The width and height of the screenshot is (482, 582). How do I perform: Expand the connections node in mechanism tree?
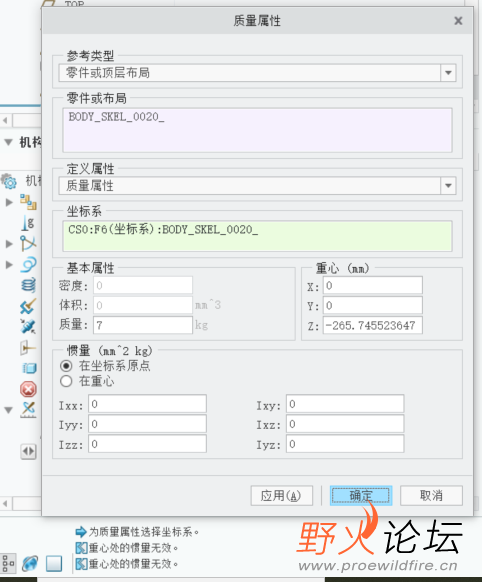9,244
